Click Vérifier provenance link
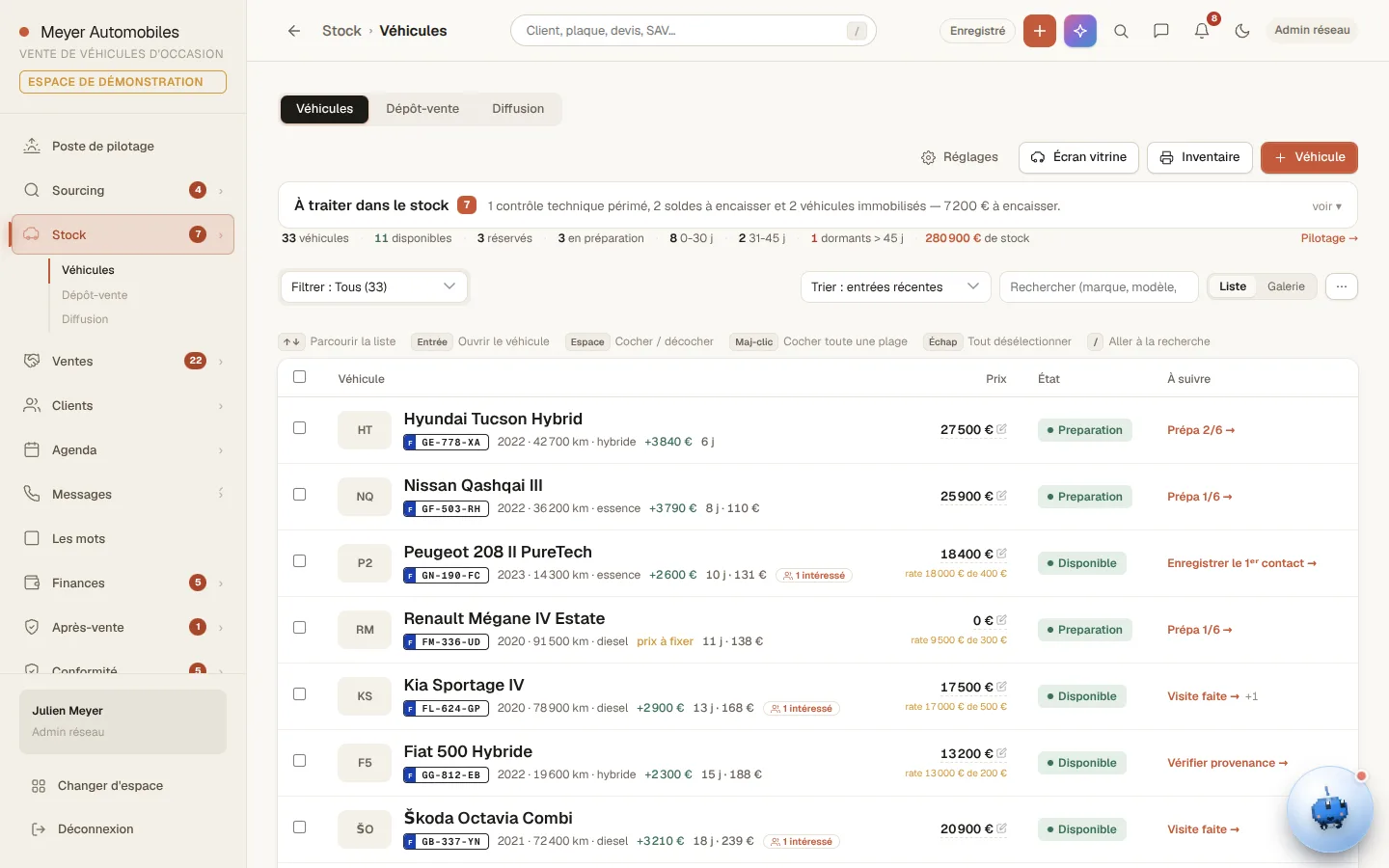 1227,763
